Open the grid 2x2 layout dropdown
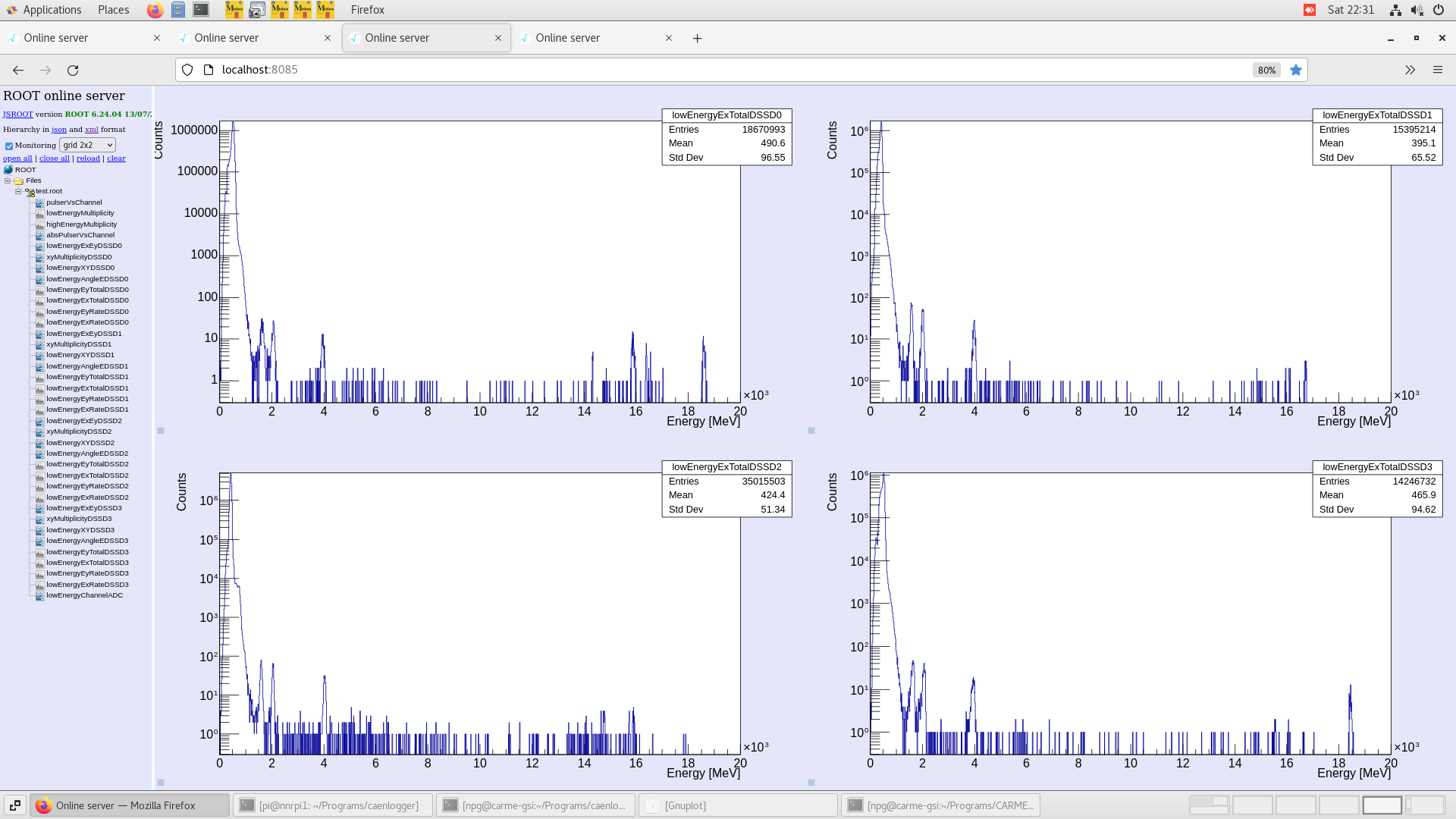The width and height of the screenshot is (1456, 819). tap(87, 145)
